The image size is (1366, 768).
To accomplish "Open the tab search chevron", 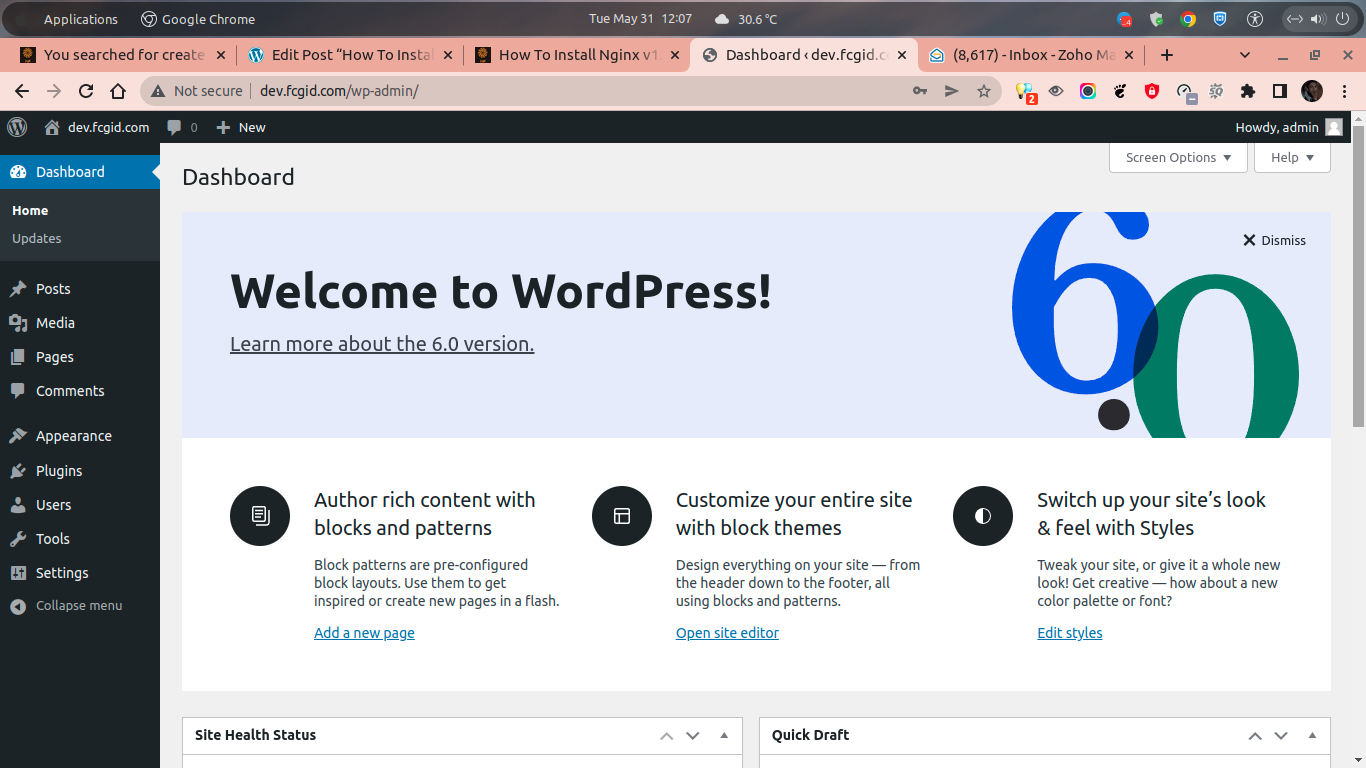I will pyautogui.click(x=1245, y=55).
